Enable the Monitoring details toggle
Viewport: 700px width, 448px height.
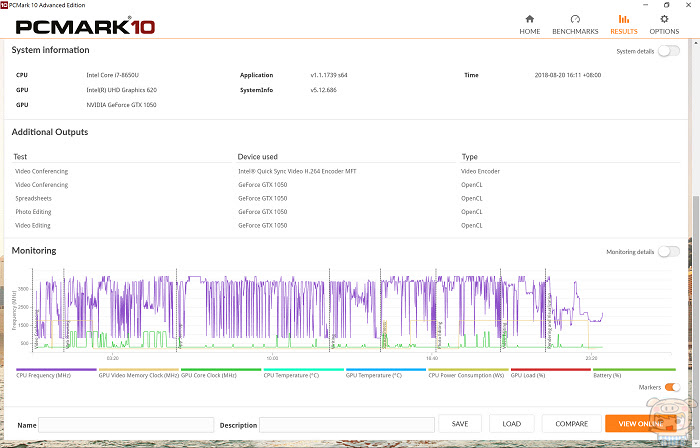(x=669, y=252)
